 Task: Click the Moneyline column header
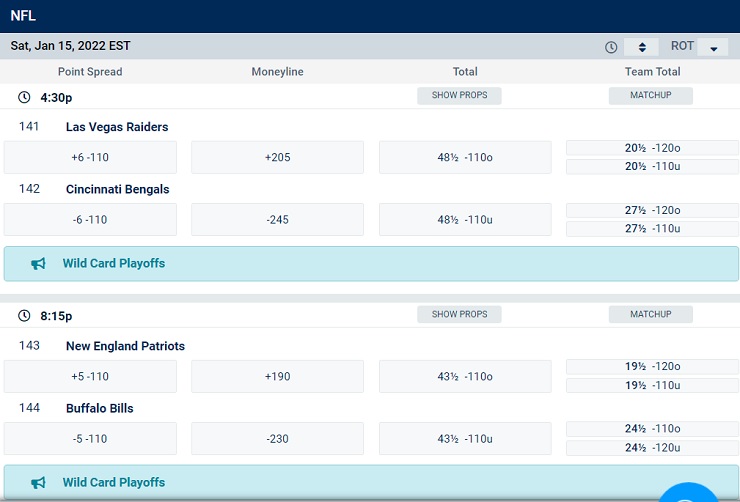point(278,72)
